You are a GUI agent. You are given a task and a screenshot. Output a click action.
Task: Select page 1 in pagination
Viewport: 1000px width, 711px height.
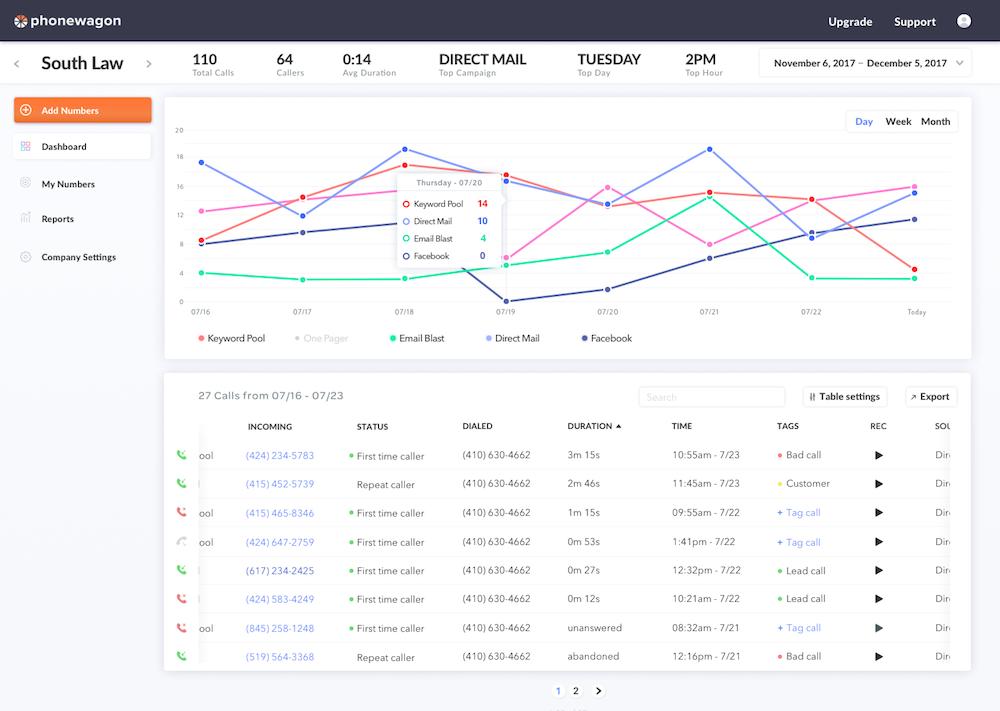559,691
